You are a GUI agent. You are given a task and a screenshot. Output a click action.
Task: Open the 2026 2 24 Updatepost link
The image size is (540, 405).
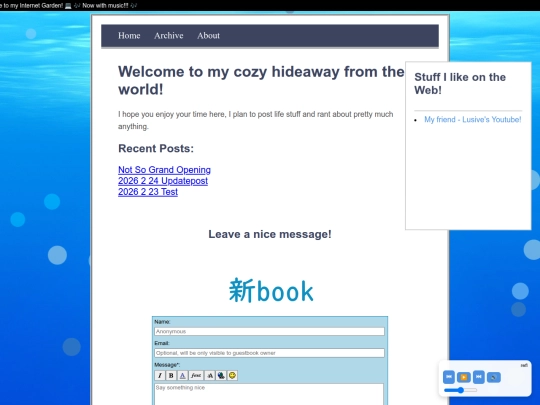point(163,181)
